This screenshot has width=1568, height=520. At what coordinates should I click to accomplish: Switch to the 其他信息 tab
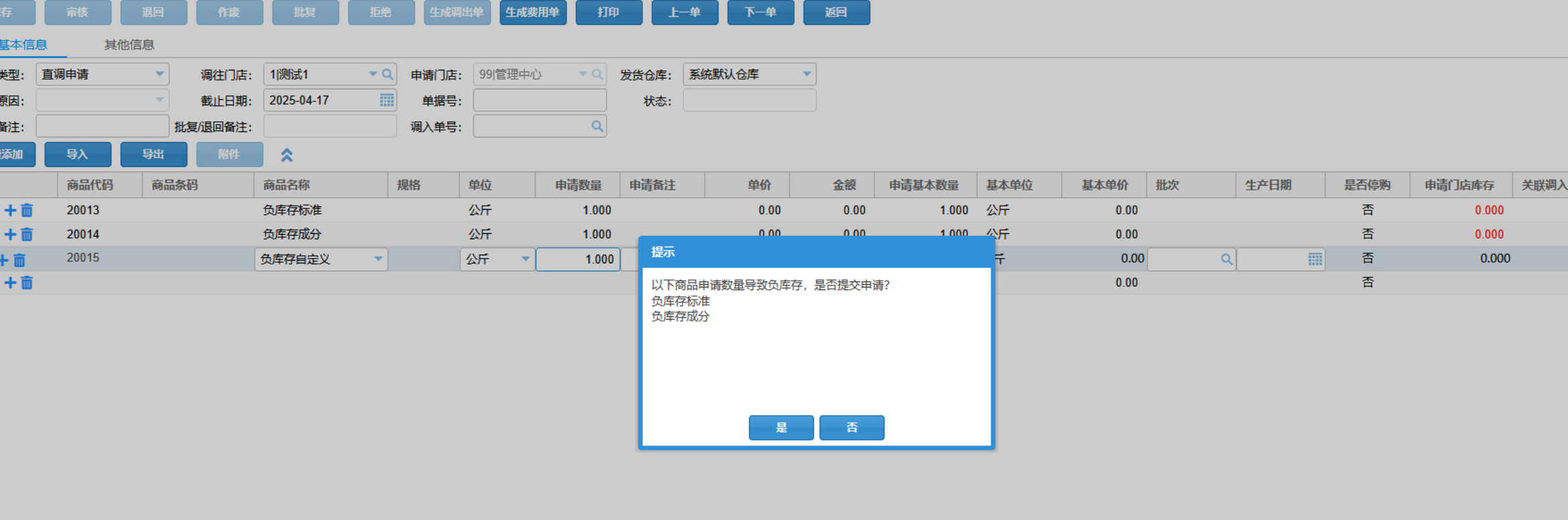(129, 45)
